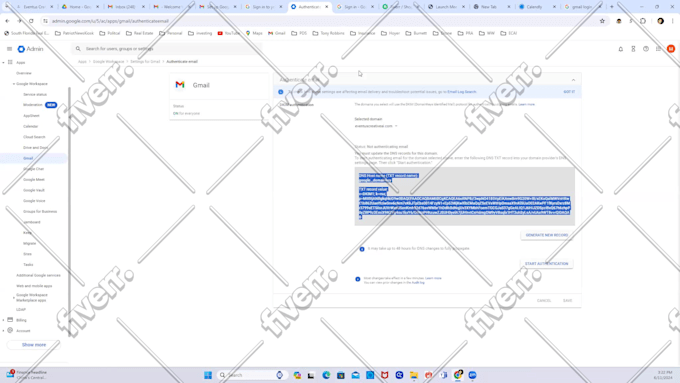Open the Zoom app in the taskbar
This screenshot has height=383, width=680.
[472, 375]
